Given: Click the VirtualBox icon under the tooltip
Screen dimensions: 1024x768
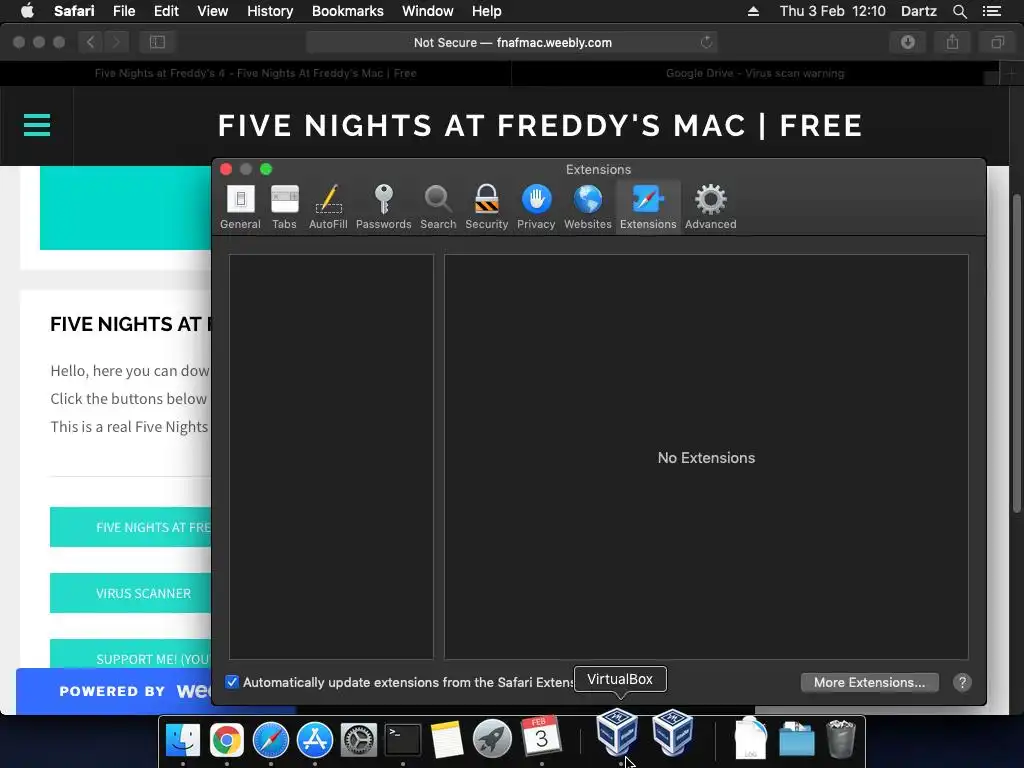Looking at the screenshot, I should (x=617, y=732).
